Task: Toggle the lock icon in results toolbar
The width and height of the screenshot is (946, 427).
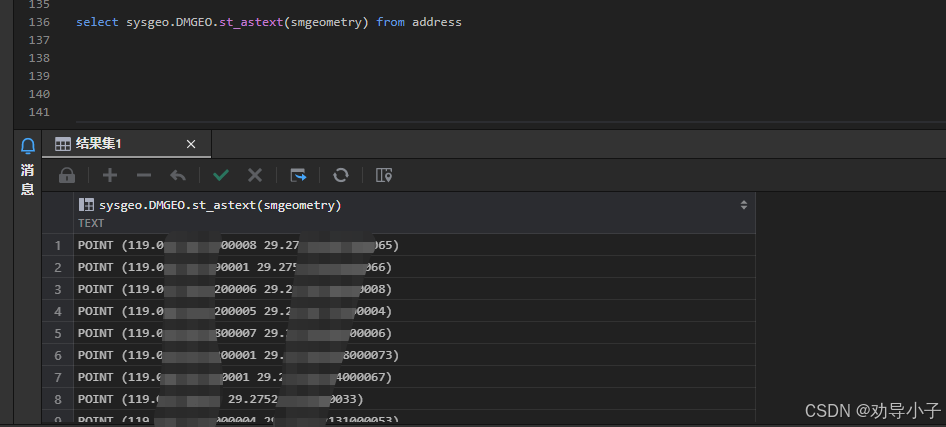Action: pos(67,176)
